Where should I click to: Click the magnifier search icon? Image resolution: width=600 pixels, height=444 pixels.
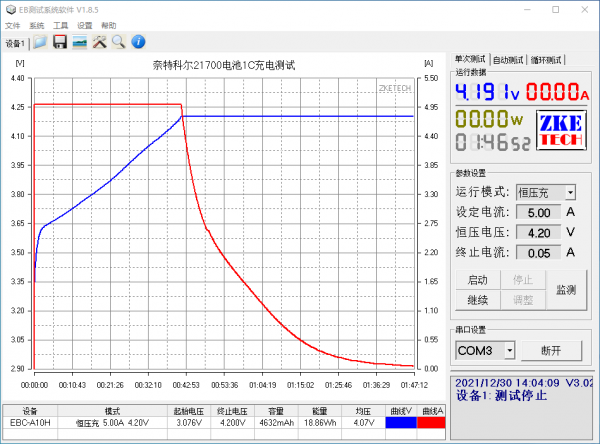[x=118, y=42]
